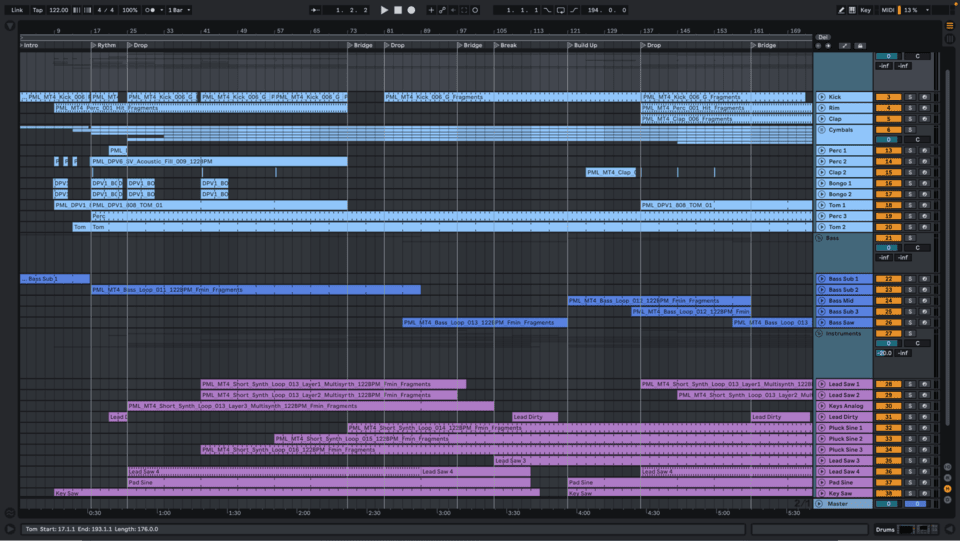The width and height of the screenshot is (960, 541).
Task: Click the Arrangement Record button
Action: tap(411, 10)
